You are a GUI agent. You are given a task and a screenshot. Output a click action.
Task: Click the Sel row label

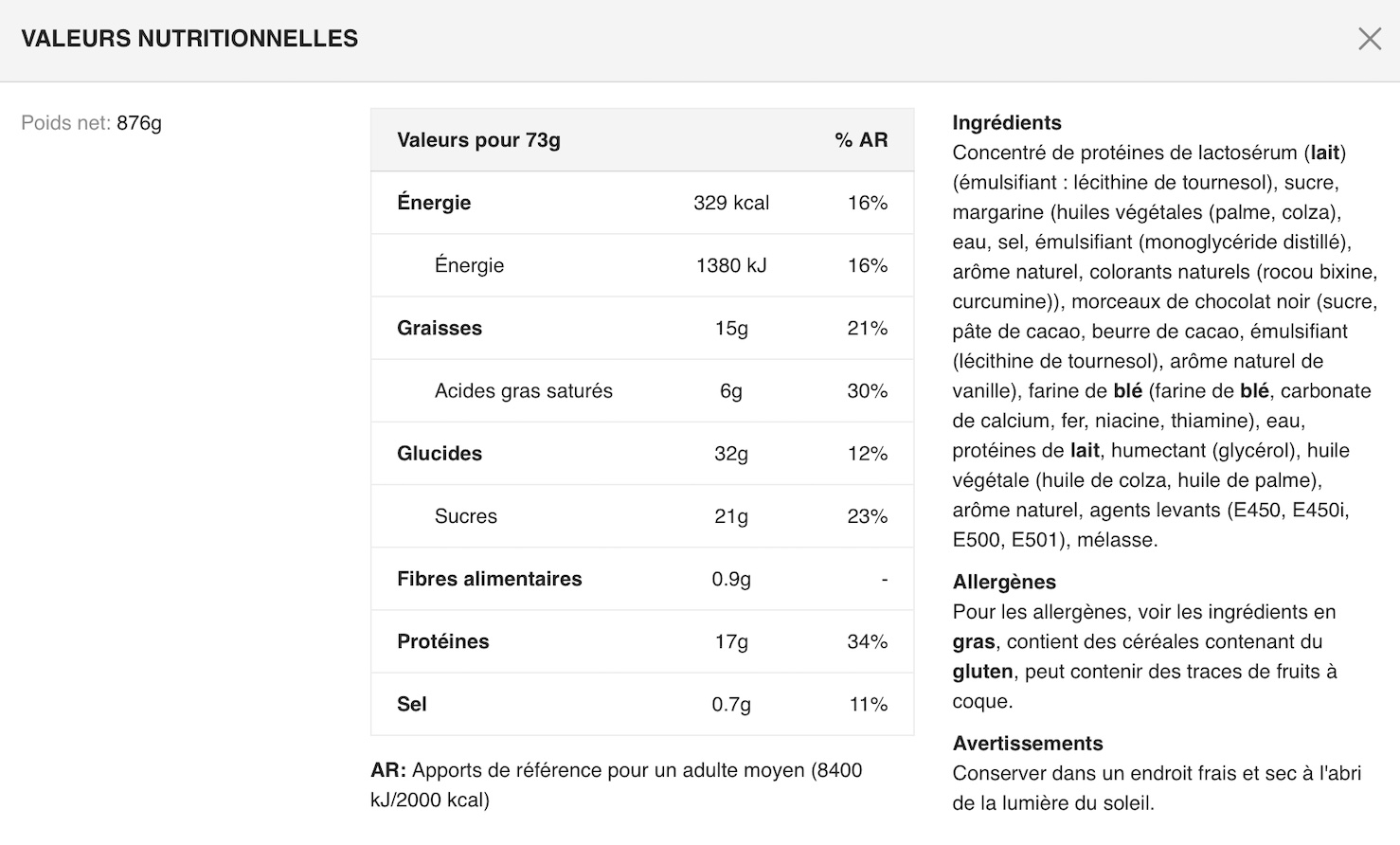pyautogui.click(x=411, y=704)
